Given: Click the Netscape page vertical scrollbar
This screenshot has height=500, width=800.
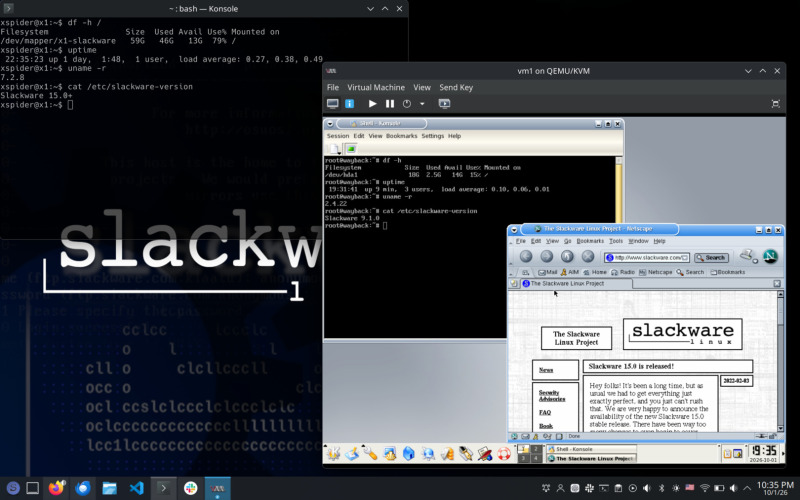Looking at the screenshot, I should [780, 361].
